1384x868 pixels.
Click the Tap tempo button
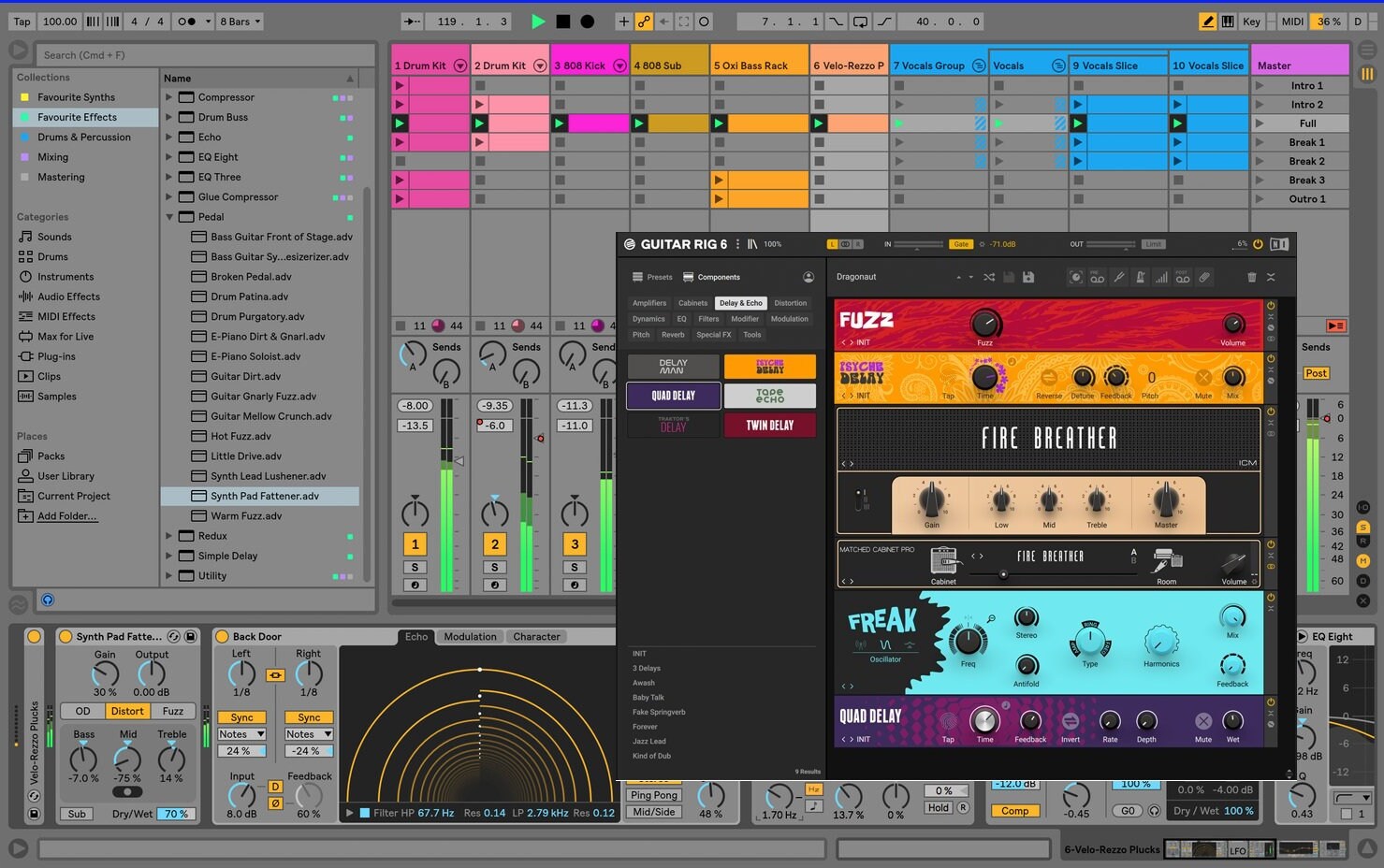pos(22,22)
